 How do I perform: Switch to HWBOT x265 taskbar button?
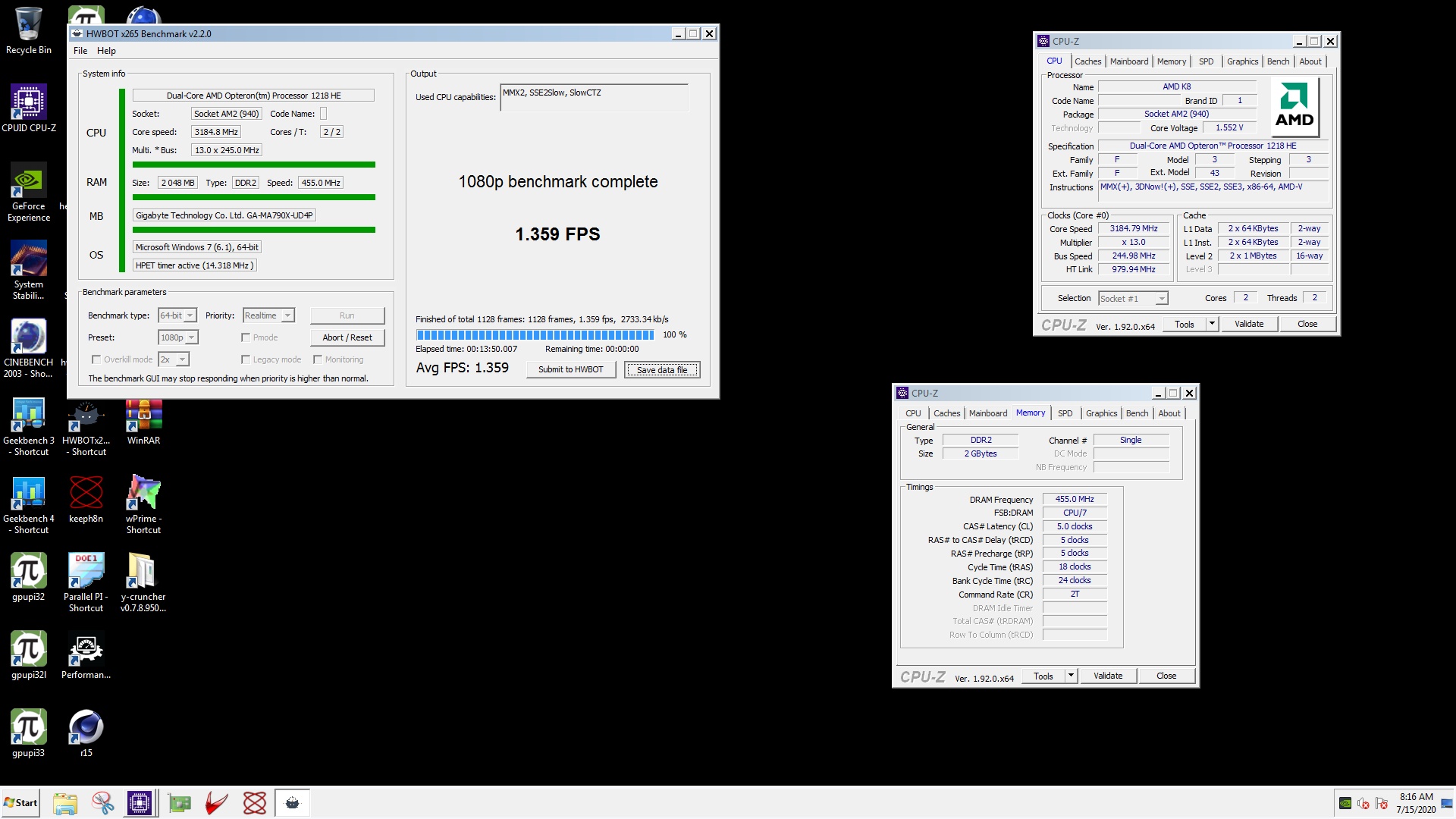coord(292,803)
